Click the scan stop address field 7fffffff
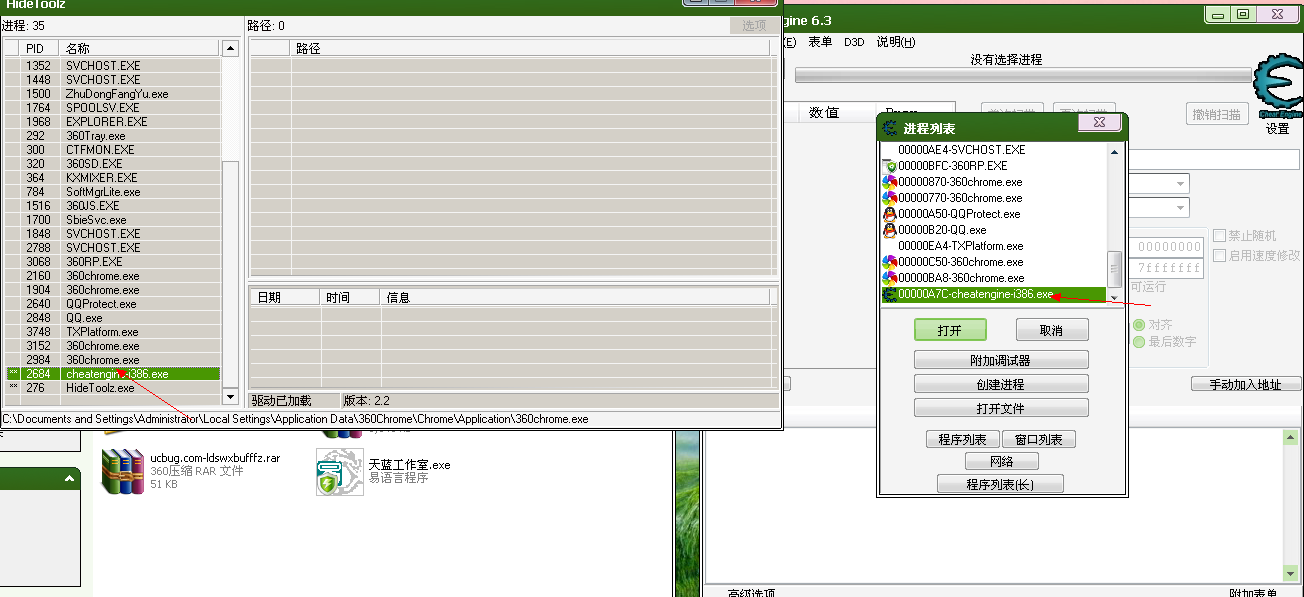The width and height of the screenshot is (1304, 597). click(1169, 268)
